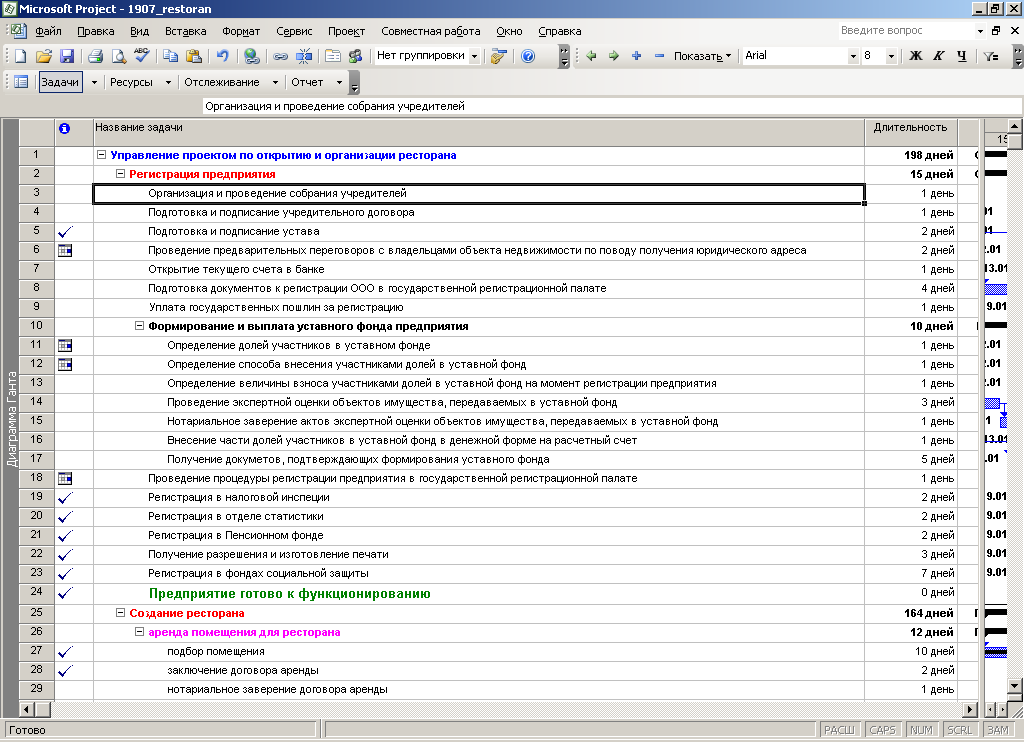Image resolution: width=1024 pixels, height=742 pixels.
Task: Open print preview
Action: click(118, 56)
